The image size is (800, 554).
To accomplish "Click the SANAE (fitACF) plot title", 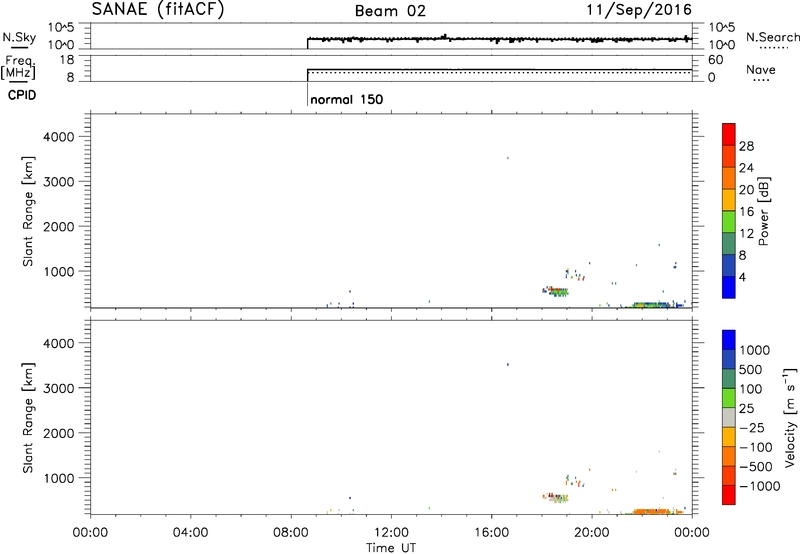I will coord(158,9).
